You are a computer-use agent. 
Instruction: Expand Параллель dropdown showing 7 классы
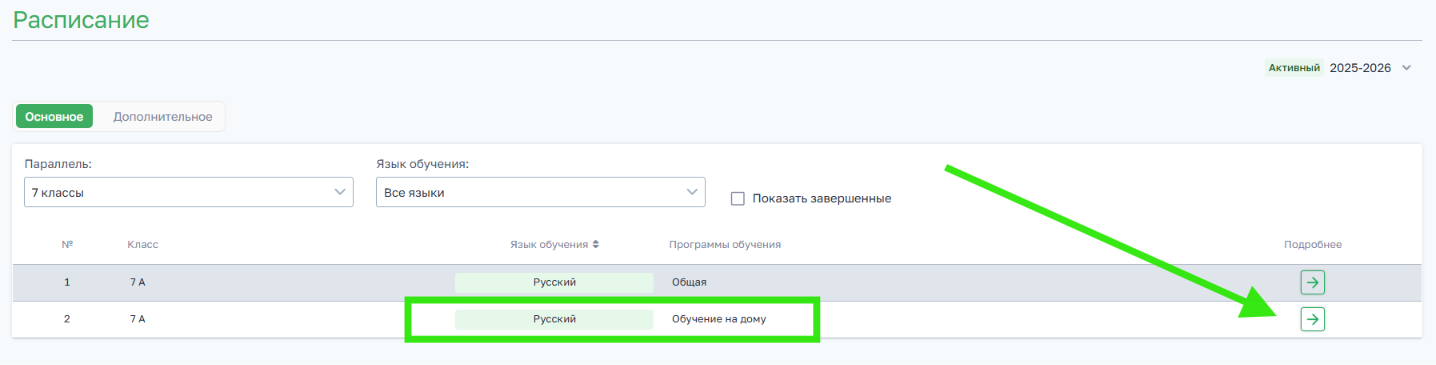(x=188, y=192)
